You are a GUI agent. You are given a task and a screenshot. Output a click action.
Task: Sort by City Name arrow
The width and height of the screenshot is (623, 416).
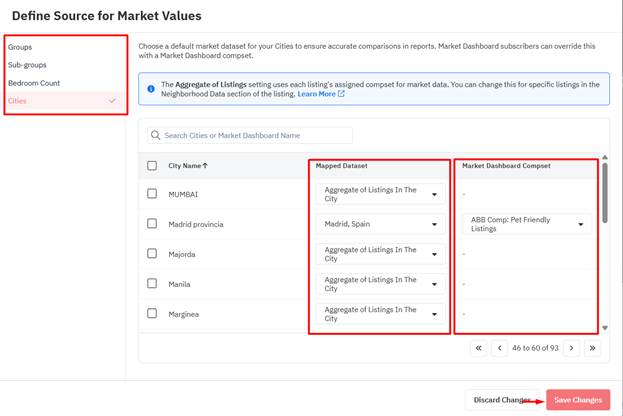tap(206, 166)
